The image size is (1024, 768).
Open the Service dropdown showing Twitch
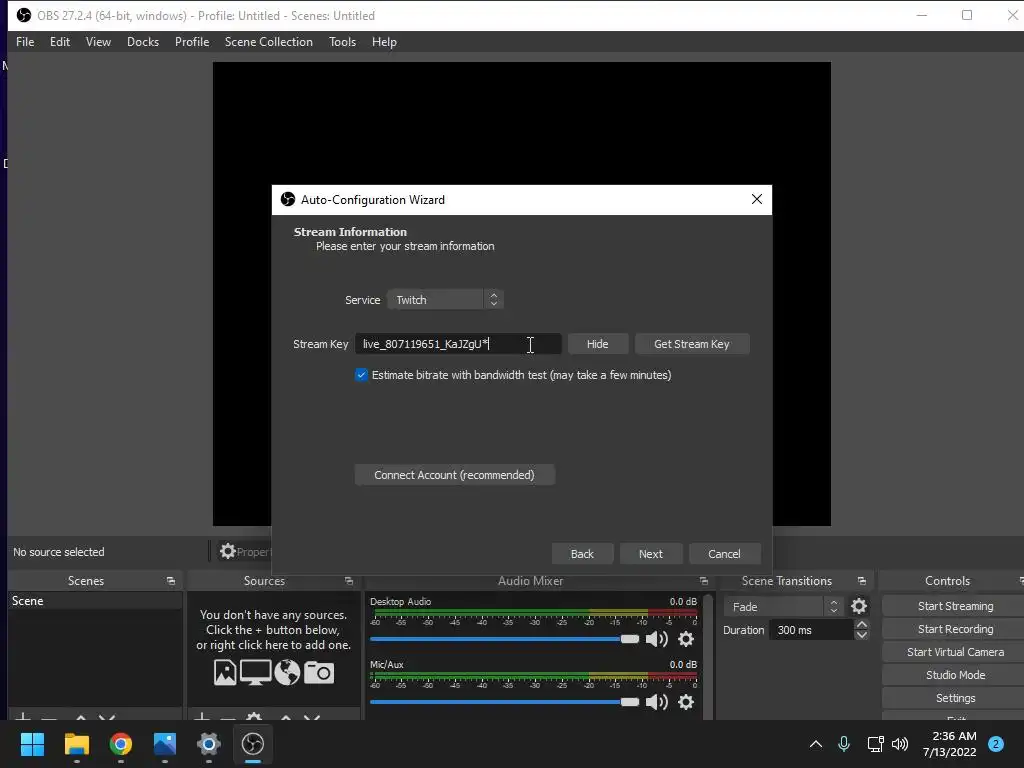tap(445, 300)
